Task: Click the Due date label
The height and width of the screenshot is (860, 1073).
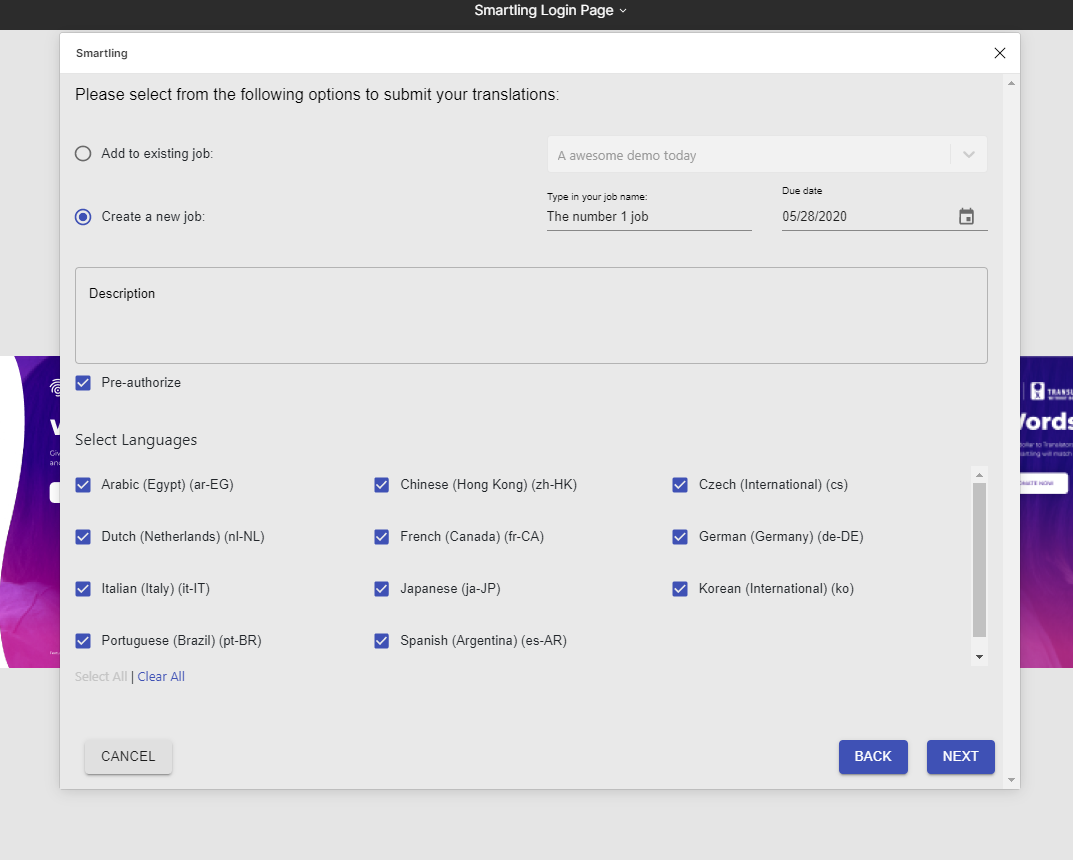Action: pos(802,191)
